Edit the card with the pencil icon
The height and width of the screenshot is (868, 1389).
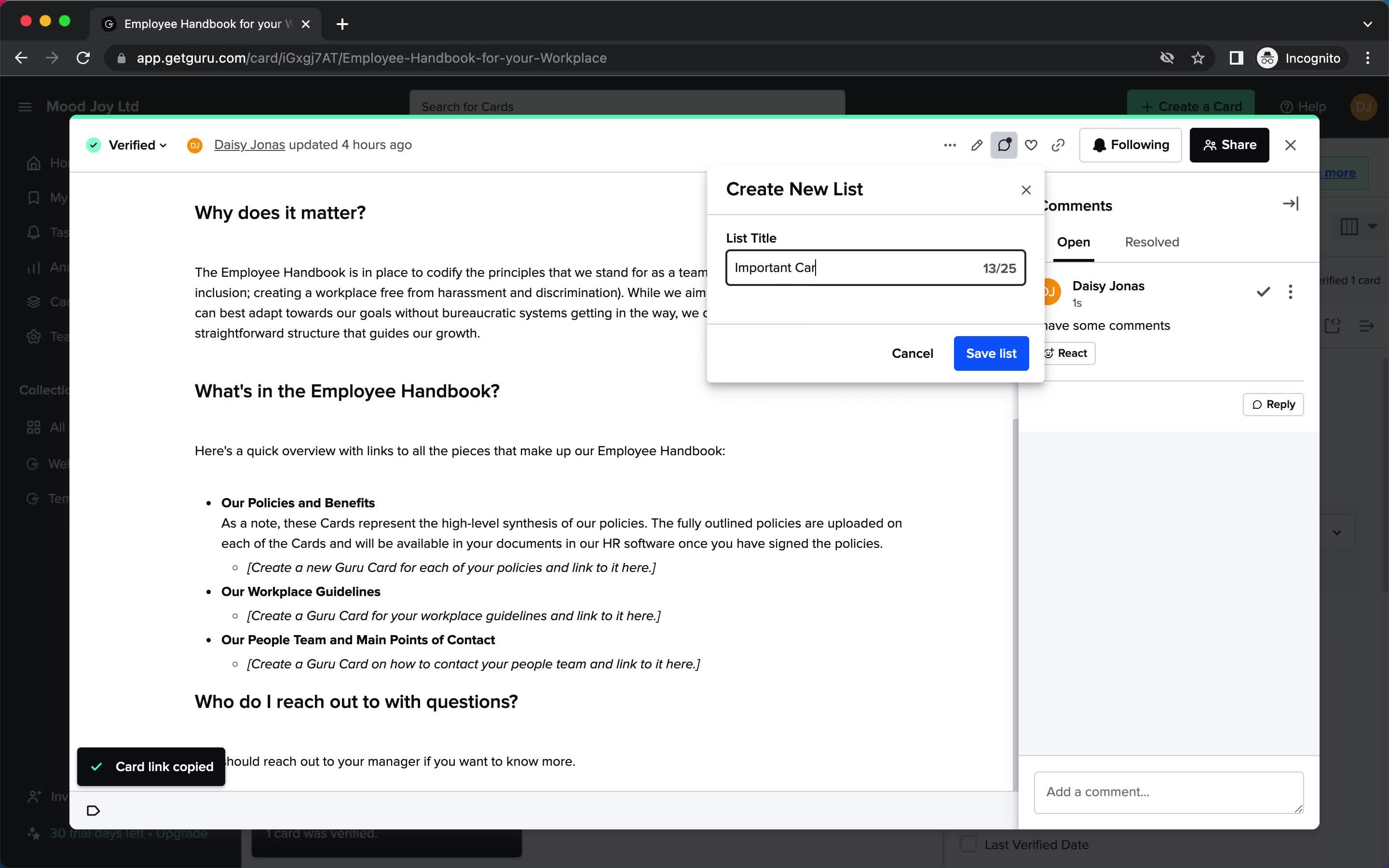977,145
